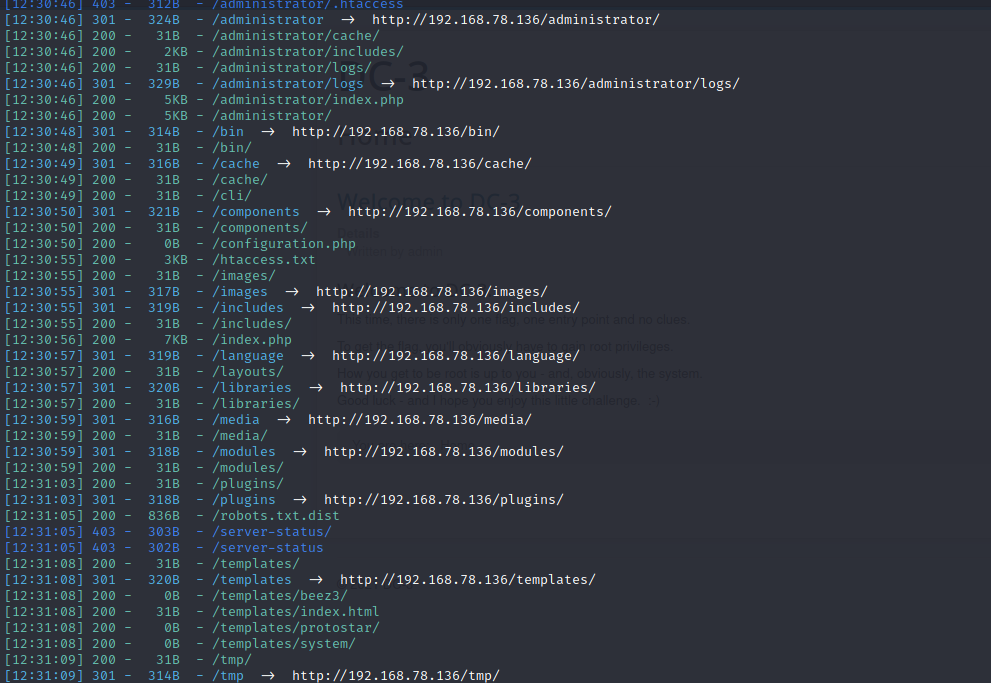Viewport: 991px width, 683px height.
Task: Click the /bin/ path with 200 status
Action: click(232, 148)
